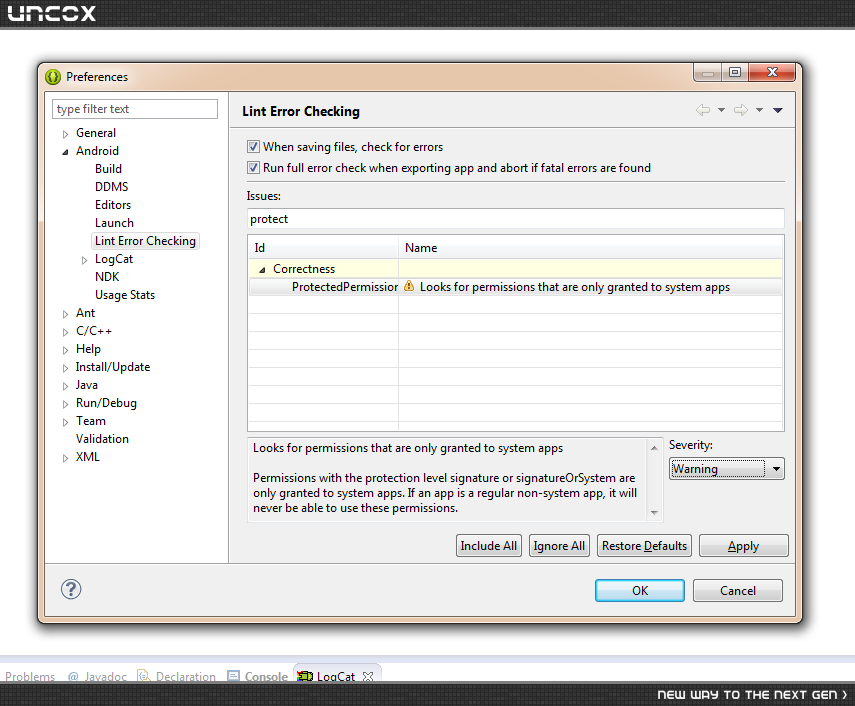Click the Apply button
The height and width of the screenshot is (706, 855).
(743, 546)
